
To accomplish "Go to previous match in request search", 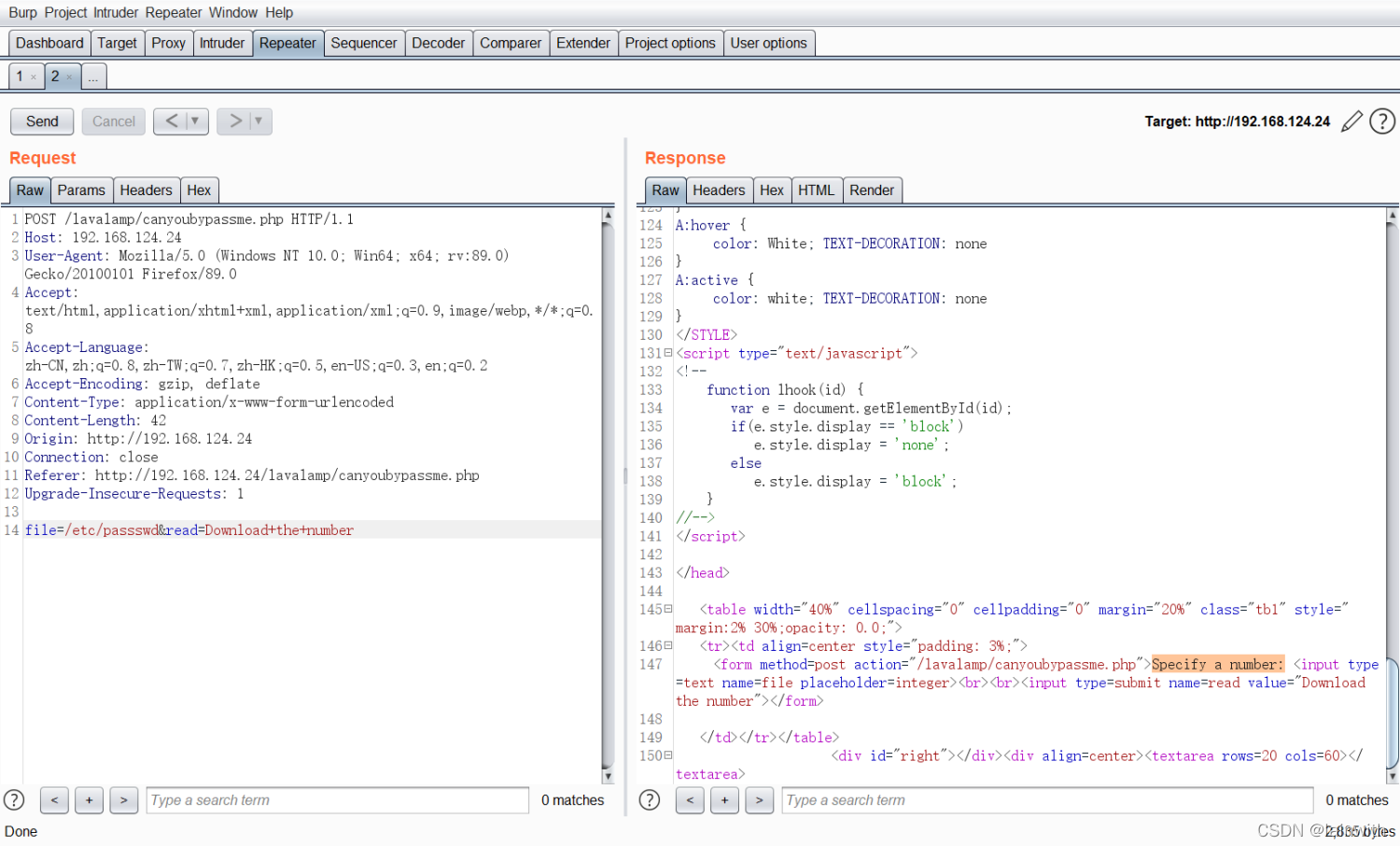I will tap(54, 800).
